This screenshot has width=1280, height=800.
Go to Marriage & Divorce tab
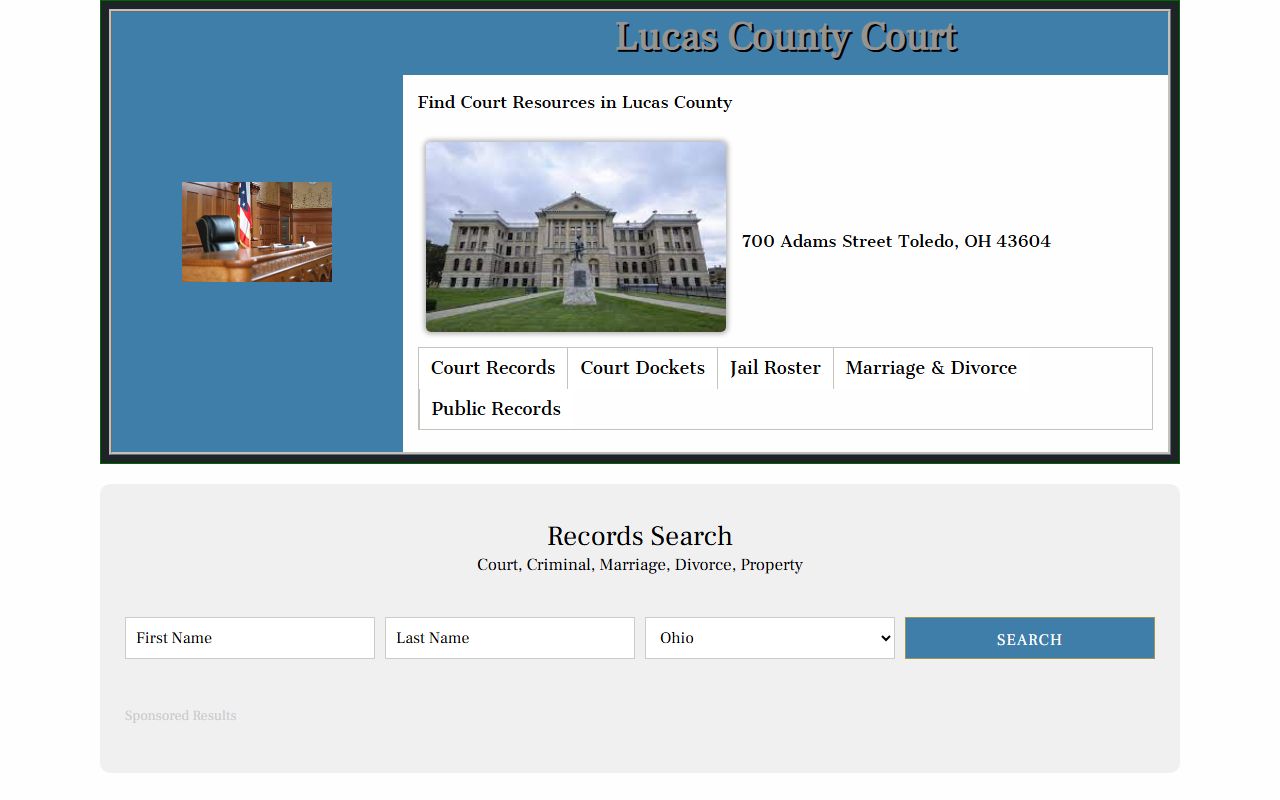coord(931,368)
